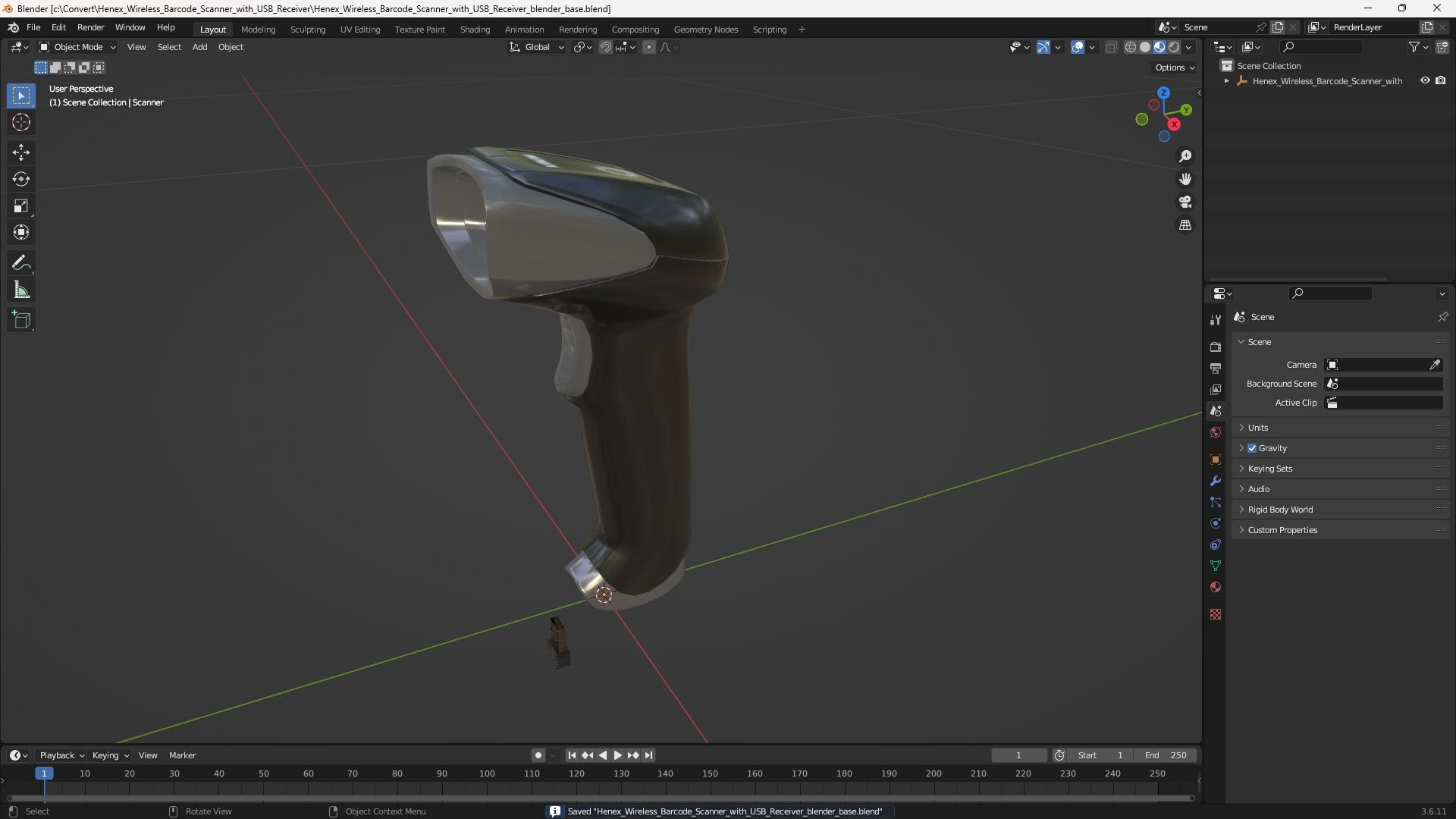Image resolution: width=1456 pixels, height=819 pixels.
Task: Click the pan view hand icon
Action: (x=1185, y=179)
